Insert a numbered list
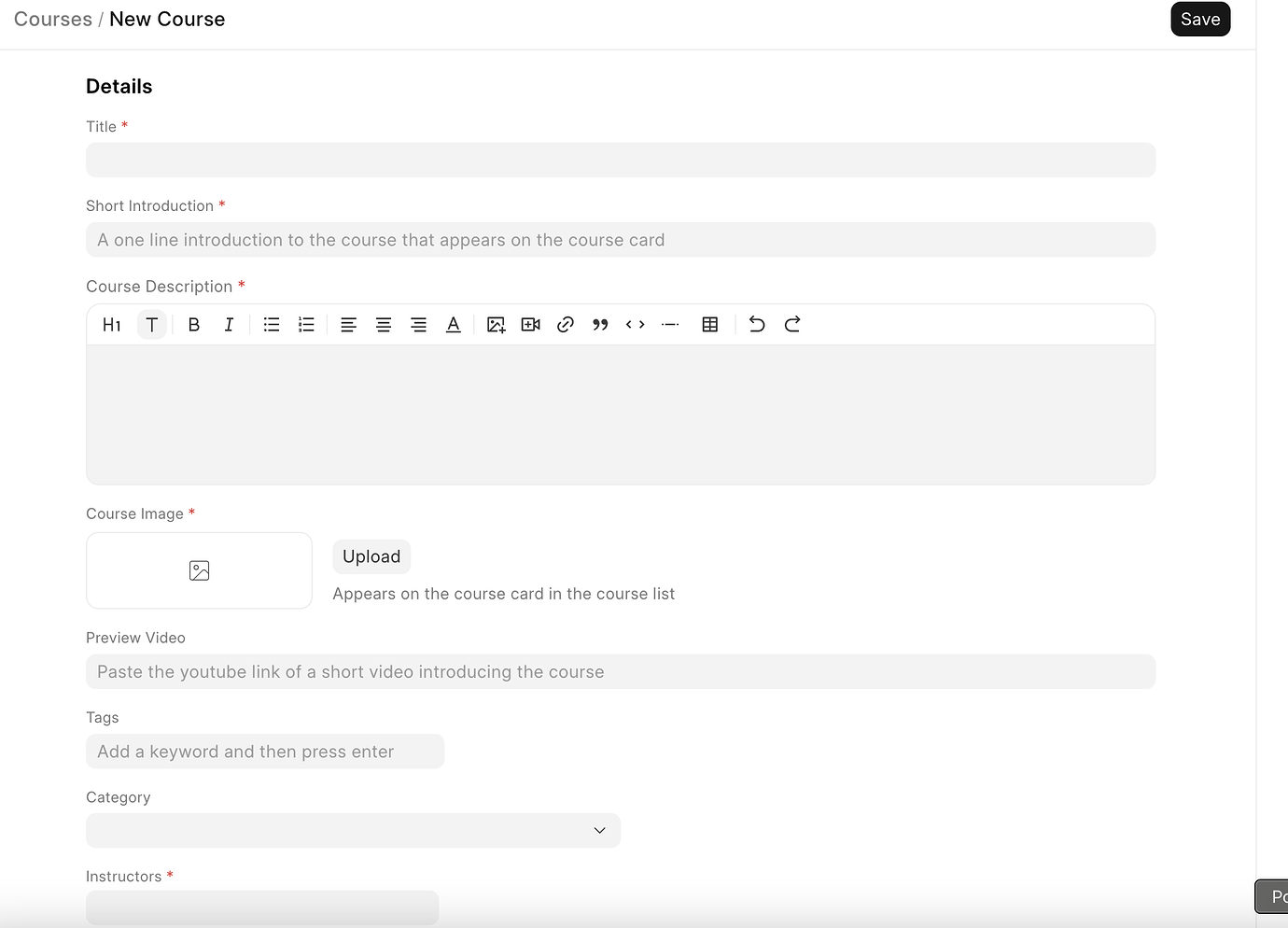The width and height of the screenshot is (1288, 928). tap(306, 325)
